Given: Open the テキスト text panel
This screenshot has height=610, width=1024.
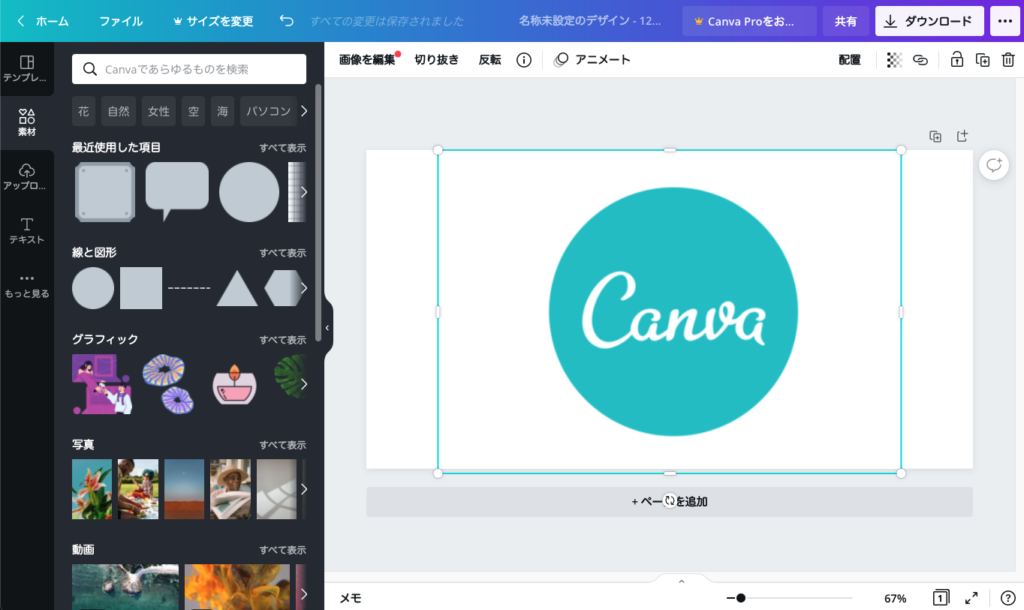Looking at the screenshot, I should tap(26, 231).
